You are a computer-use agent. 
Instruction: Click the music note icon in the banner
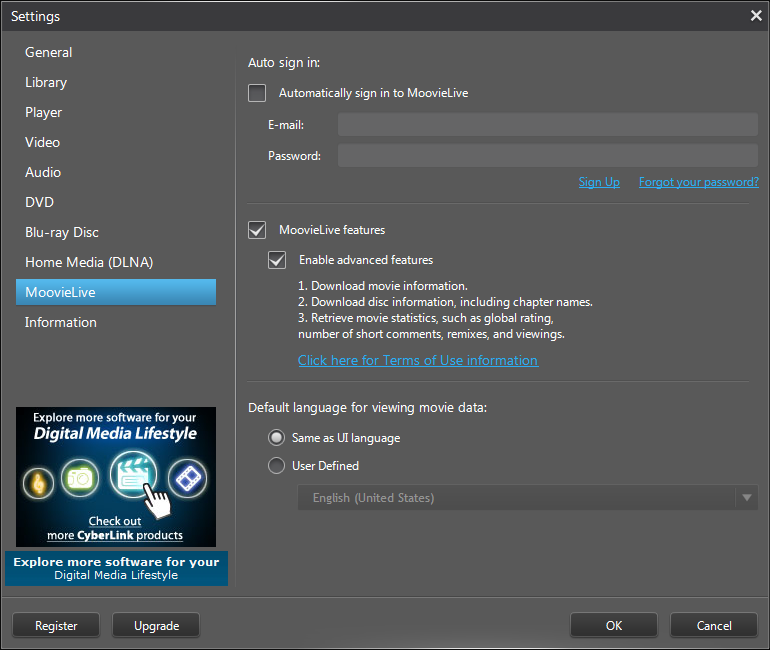40,481
